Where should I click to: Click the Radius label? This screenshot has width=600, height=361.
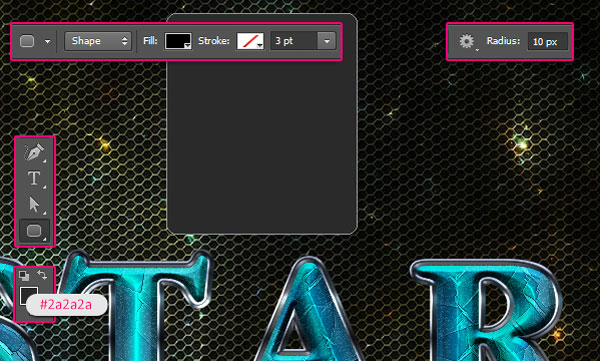pos(503,41)
